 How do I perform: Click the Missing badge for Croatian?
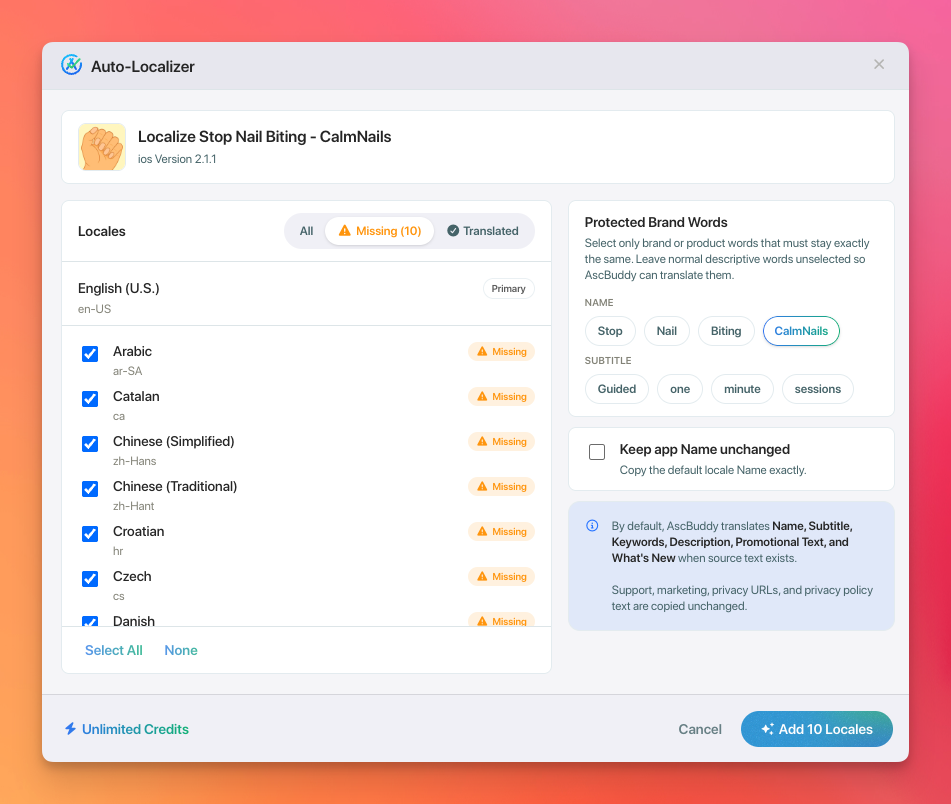pos(501,531)
